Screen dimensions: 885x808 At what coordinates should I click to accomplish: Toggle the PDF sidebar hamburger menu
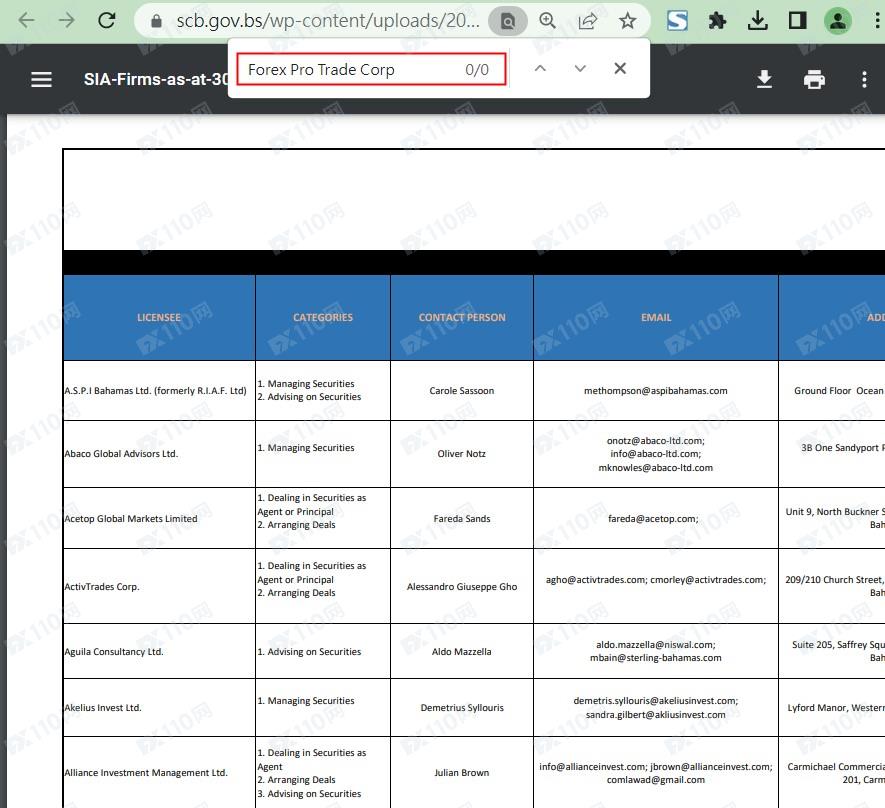point(41,79)
